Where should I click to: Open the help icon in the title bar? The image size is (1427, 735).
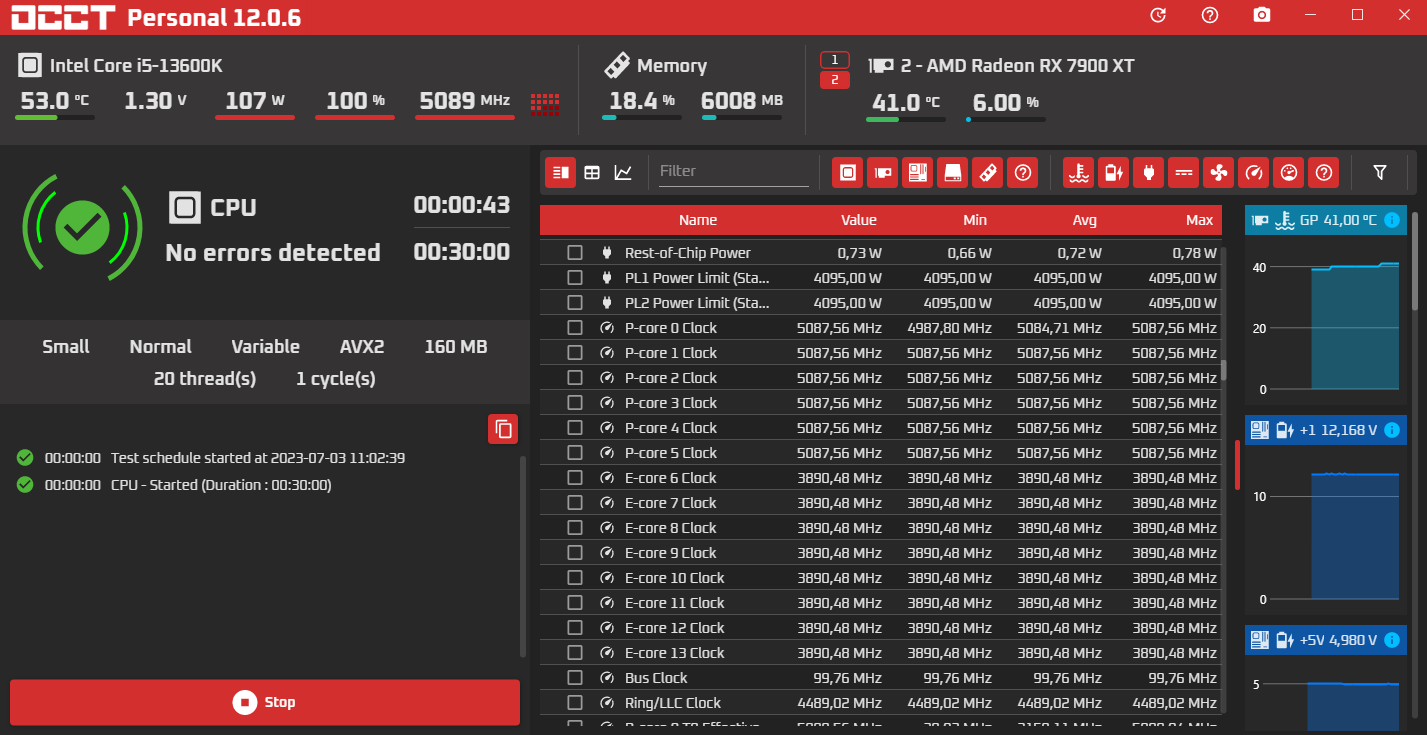(1210, 15)
